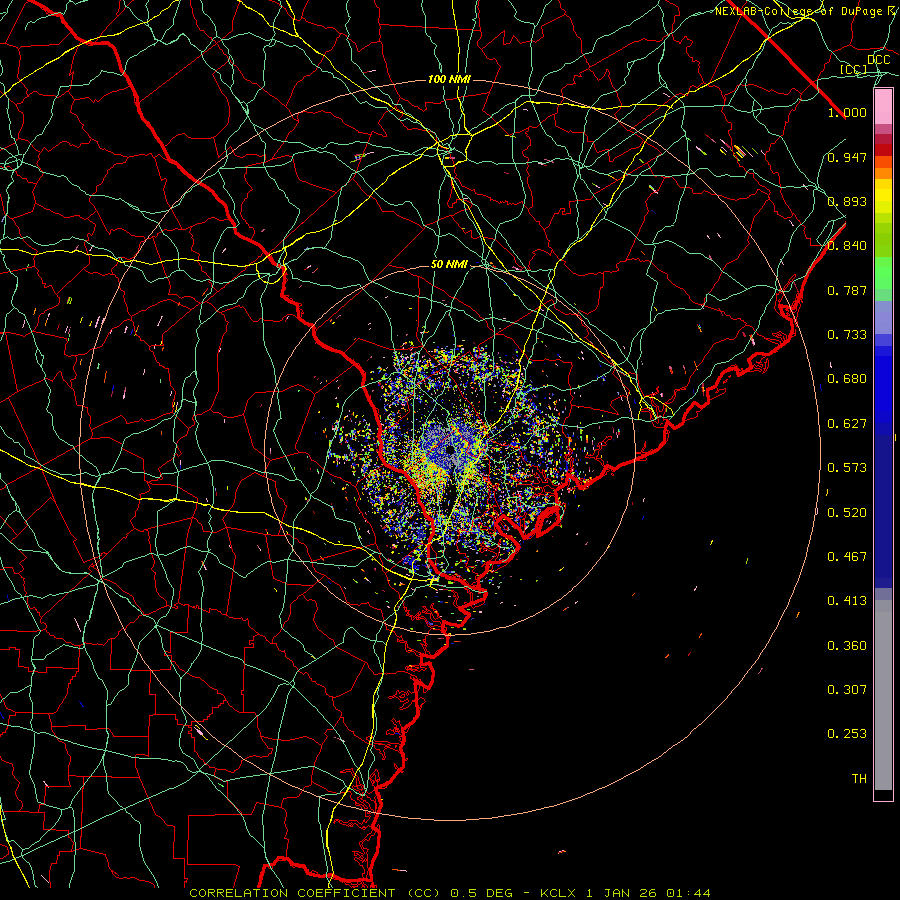Click the 50 NMI range ring label
Viewport: 900px width, 900px height.
tap(449, 264)
